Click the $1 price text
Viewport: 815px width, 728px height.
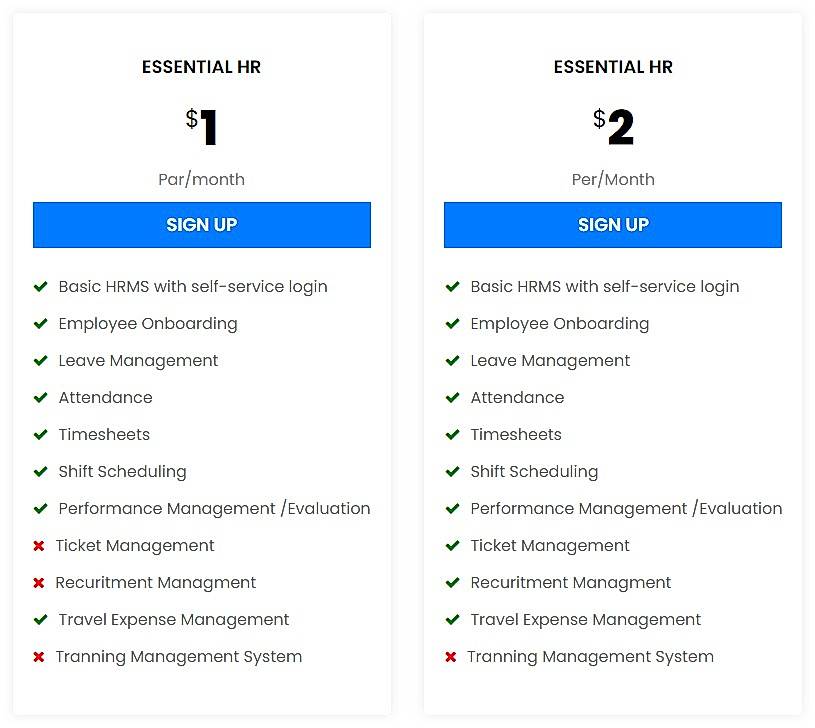point(201,125)
